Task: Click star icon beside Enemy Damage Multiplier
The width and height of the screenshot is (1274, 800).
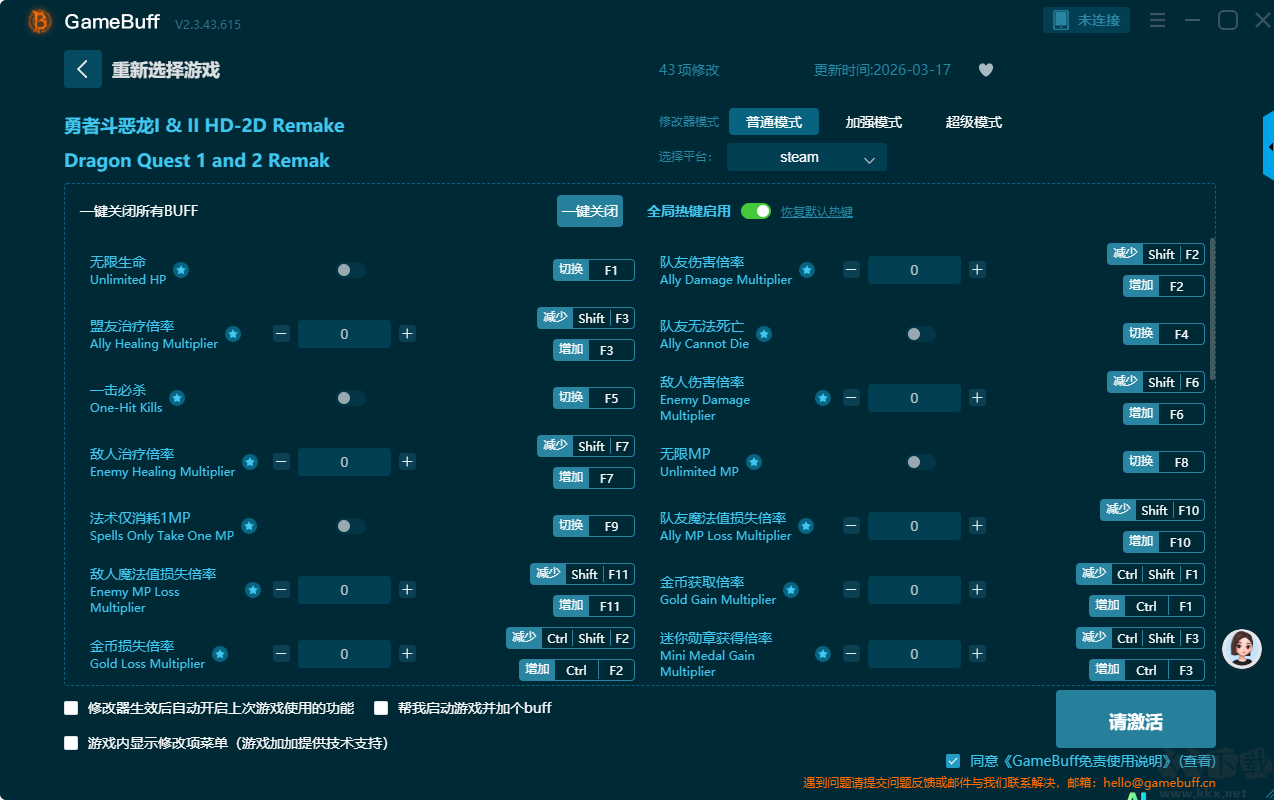Action: (823, 398)
